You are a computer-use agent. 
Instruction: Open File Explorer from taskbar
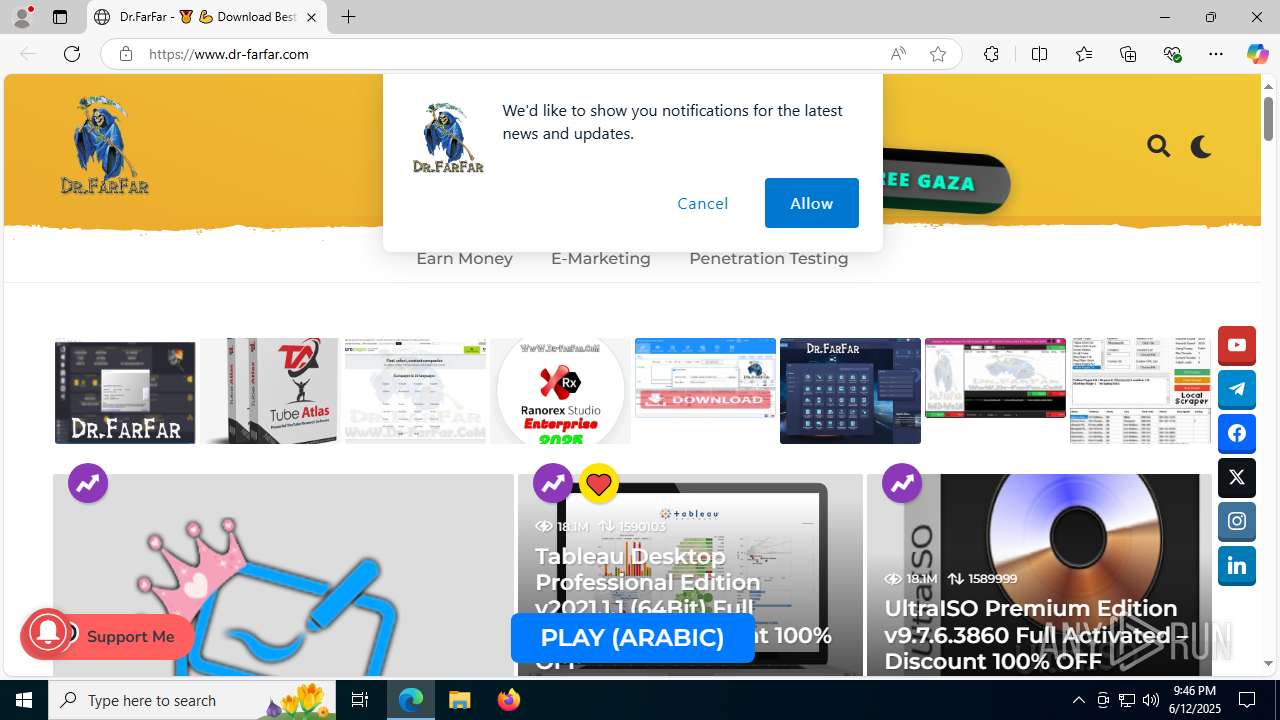459,700
